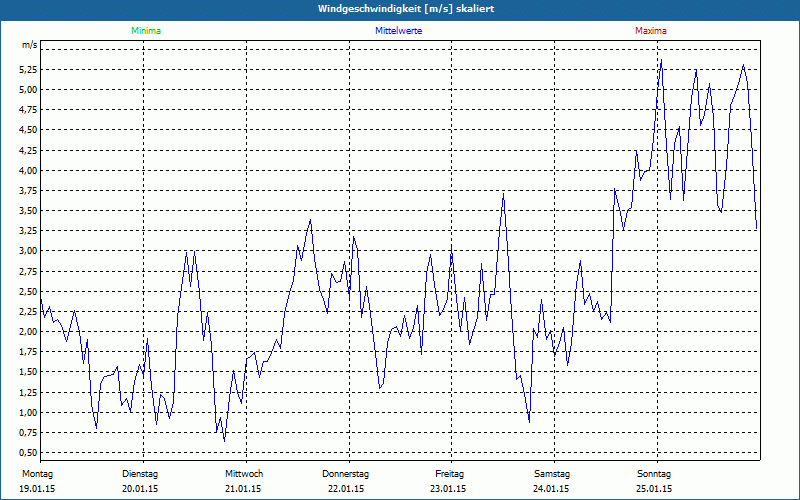Click the date 24.01.15
Image resolution: width=800 pixels, height=500 pixels.
click(551, 489)
